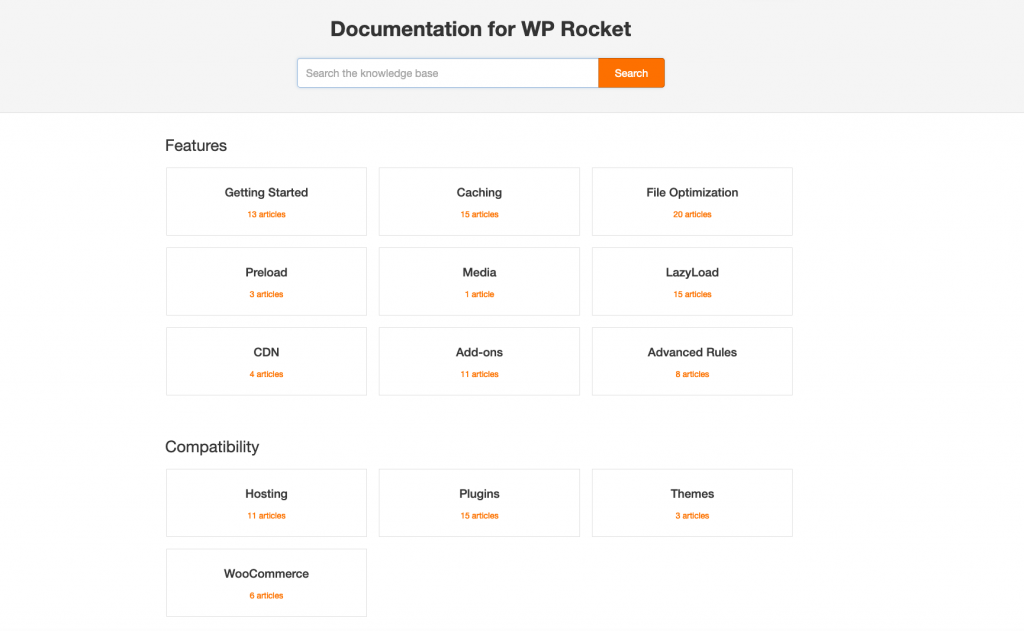This screenshot has width=1024, height=631.
Task: Open the Preload category
Action: pyautogui.click(x=265, y=272)
